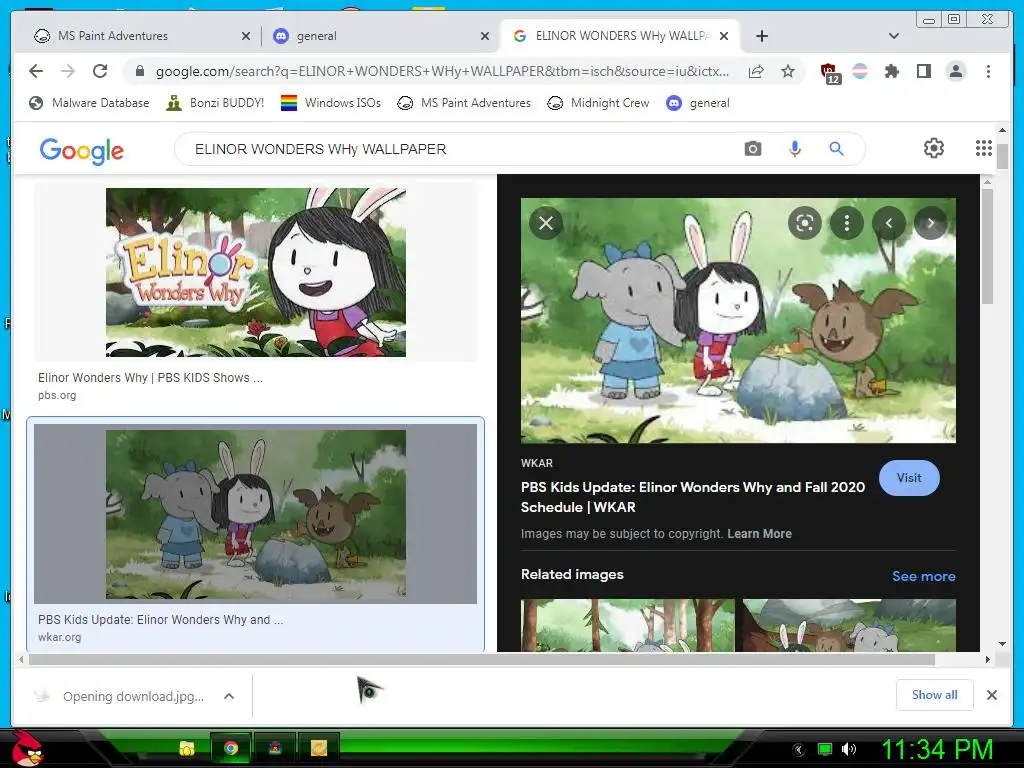Open the Learn More copyright link
The image size is (1024, 768).
pos(760,534)
